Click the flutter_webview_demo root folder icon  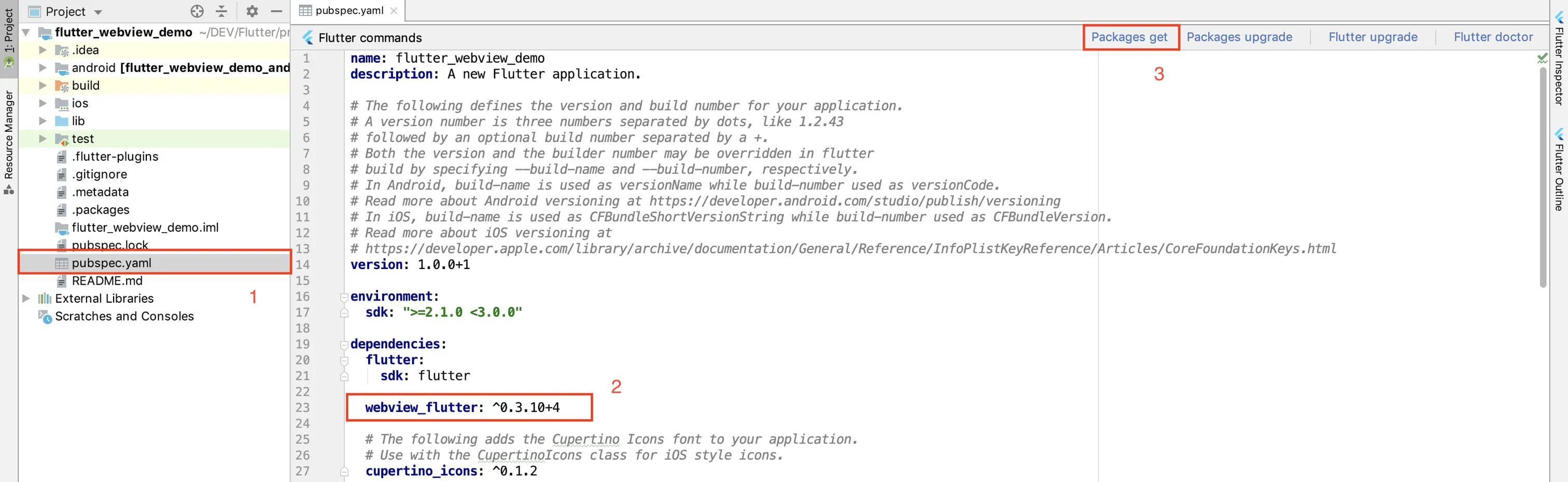pos(45,33)
